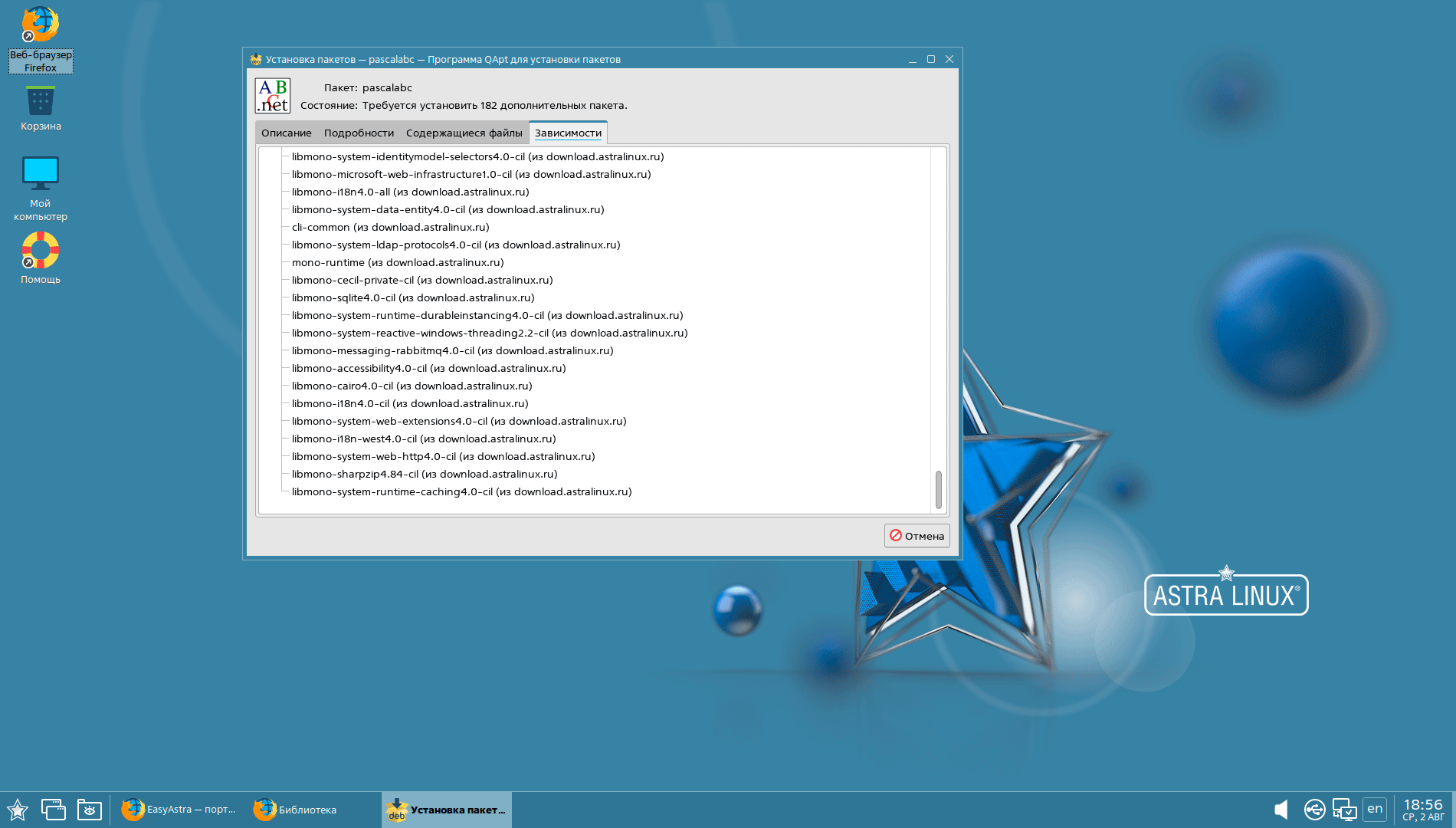
Task: Select the cli-common dependency row
Action: pos(390,227)
